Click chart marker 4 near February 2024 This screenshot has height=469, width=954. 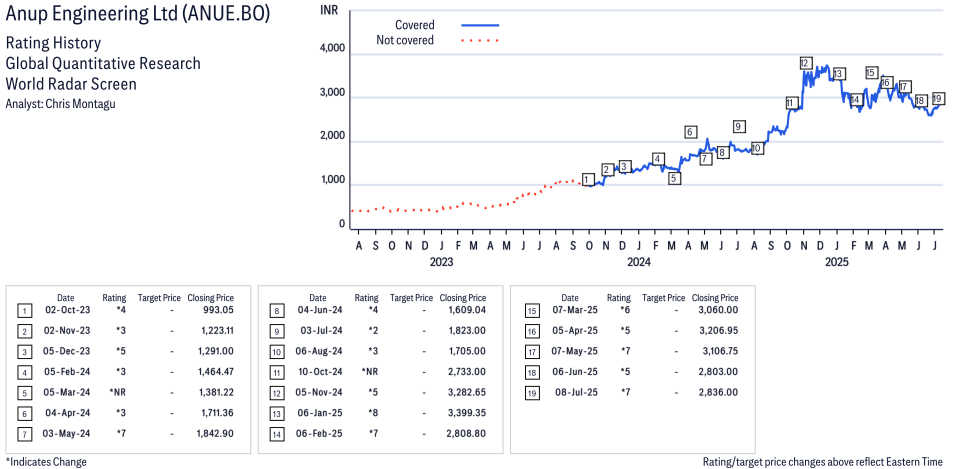tap(657, 159)
